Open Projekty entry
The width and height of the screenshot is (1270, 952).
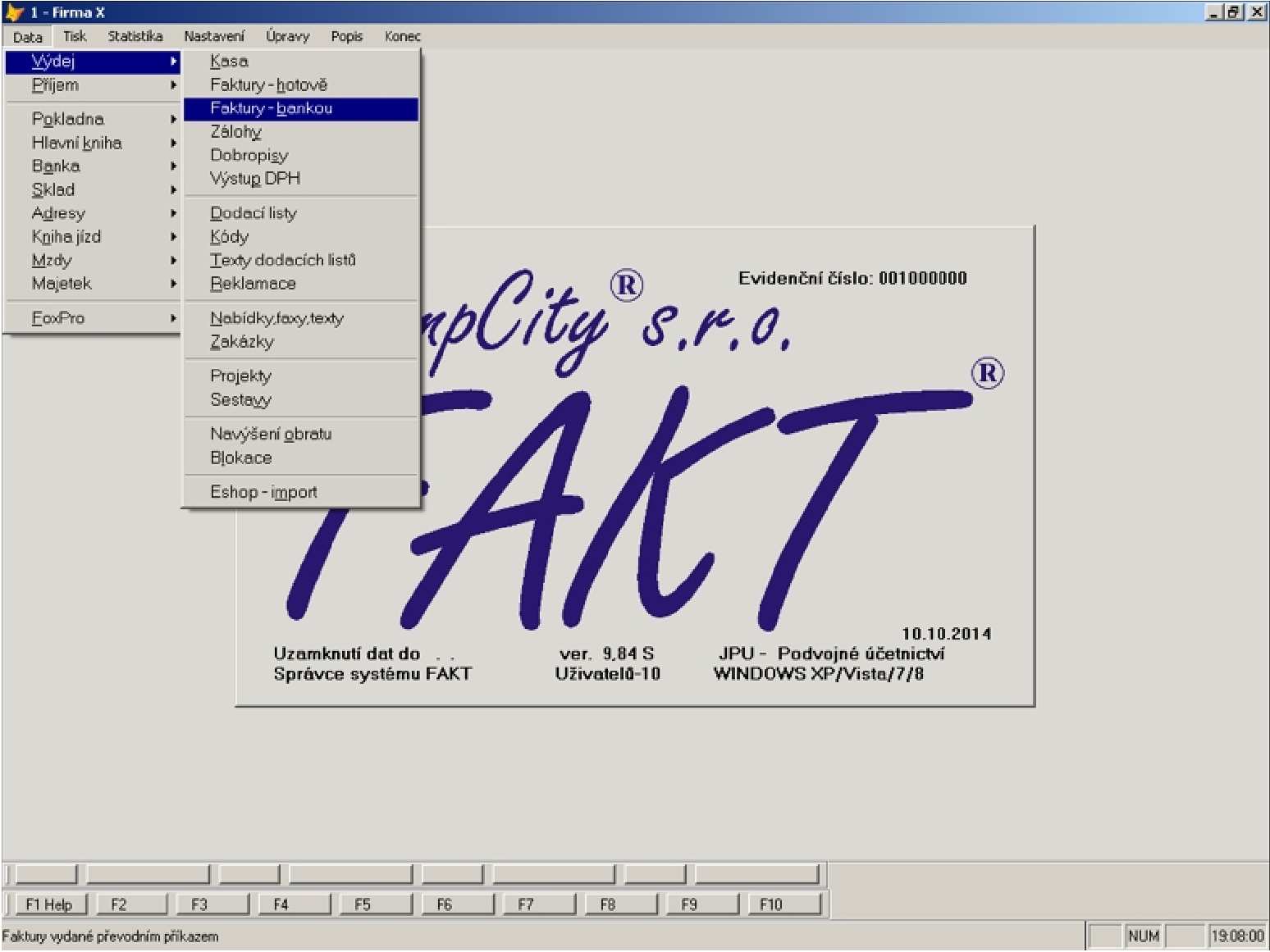[x=301, y=376]
